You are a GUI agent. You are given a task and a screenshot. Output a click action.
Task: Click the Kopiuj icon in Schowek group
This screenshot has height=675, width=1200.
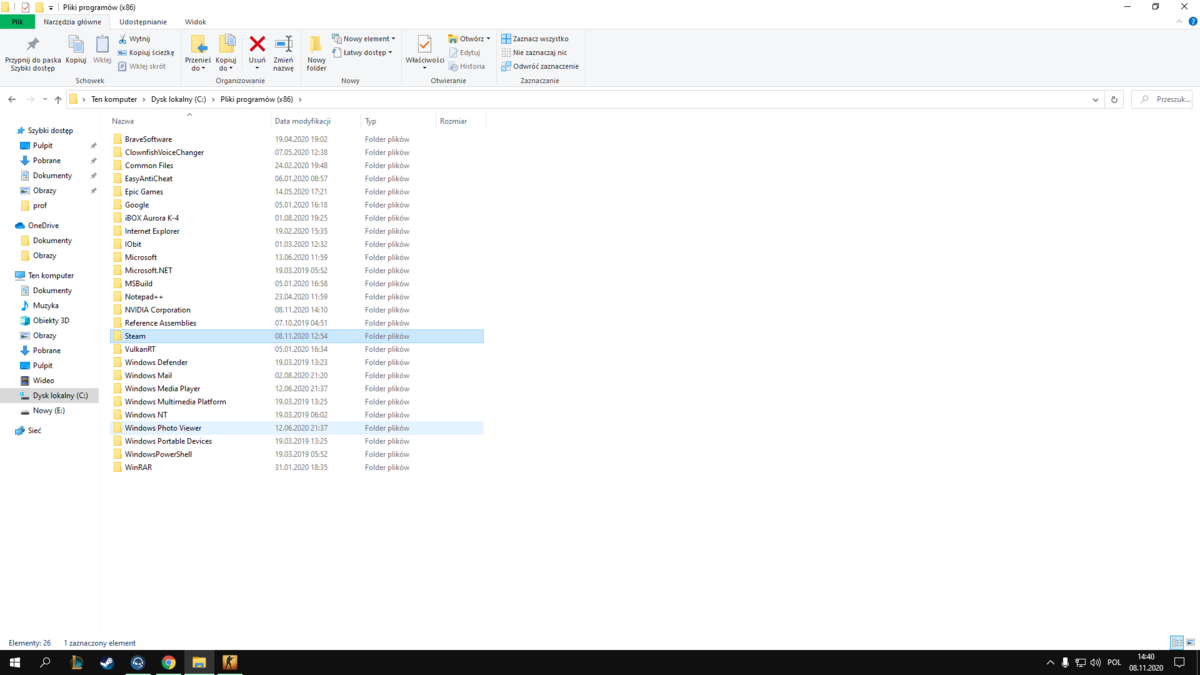click(x=76, y=44)
